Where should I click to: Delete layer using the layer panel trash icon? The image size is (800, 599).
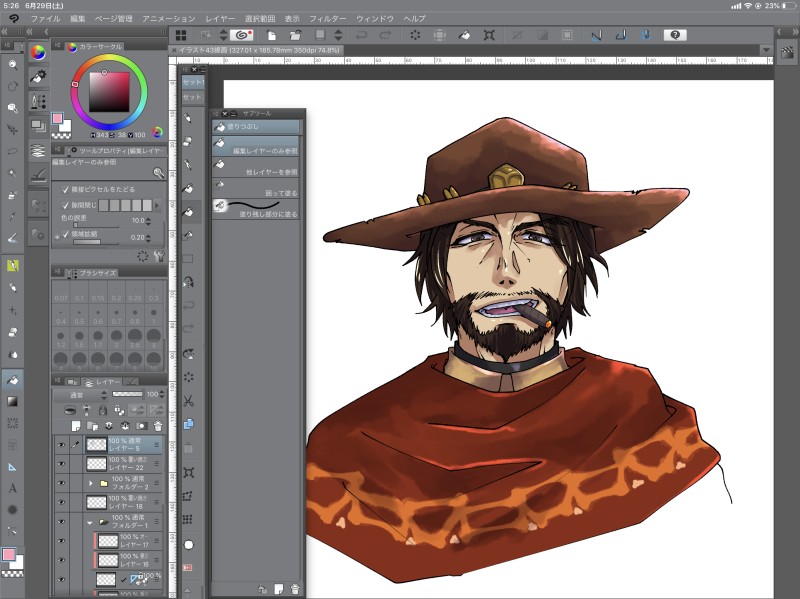click(157, 425)
